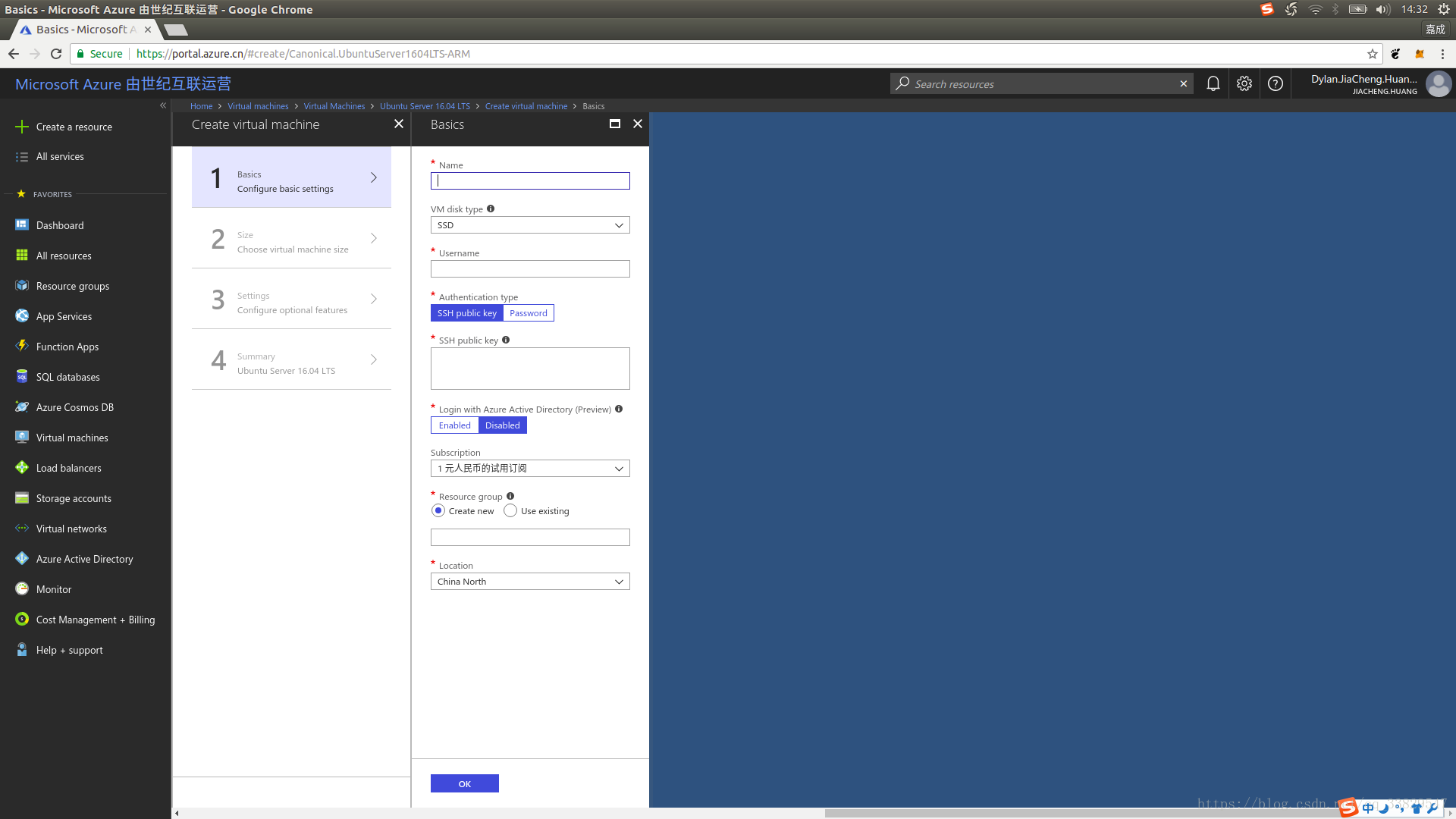Set Azure AD login to Disabled
This screenshot has width=1456, height=819.
pyautogui.click(x=503, y=425)
